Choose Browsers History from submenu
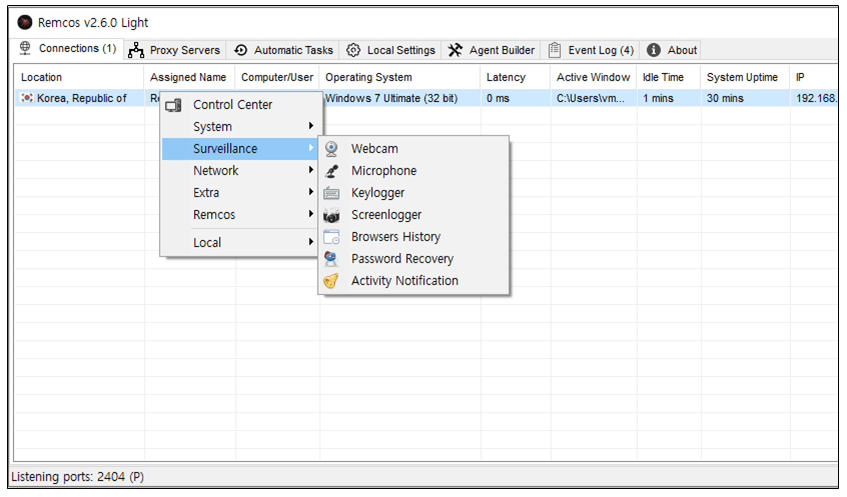Viewport: 847px width, 497px height. pyautogui.click(x=414, y=237)
